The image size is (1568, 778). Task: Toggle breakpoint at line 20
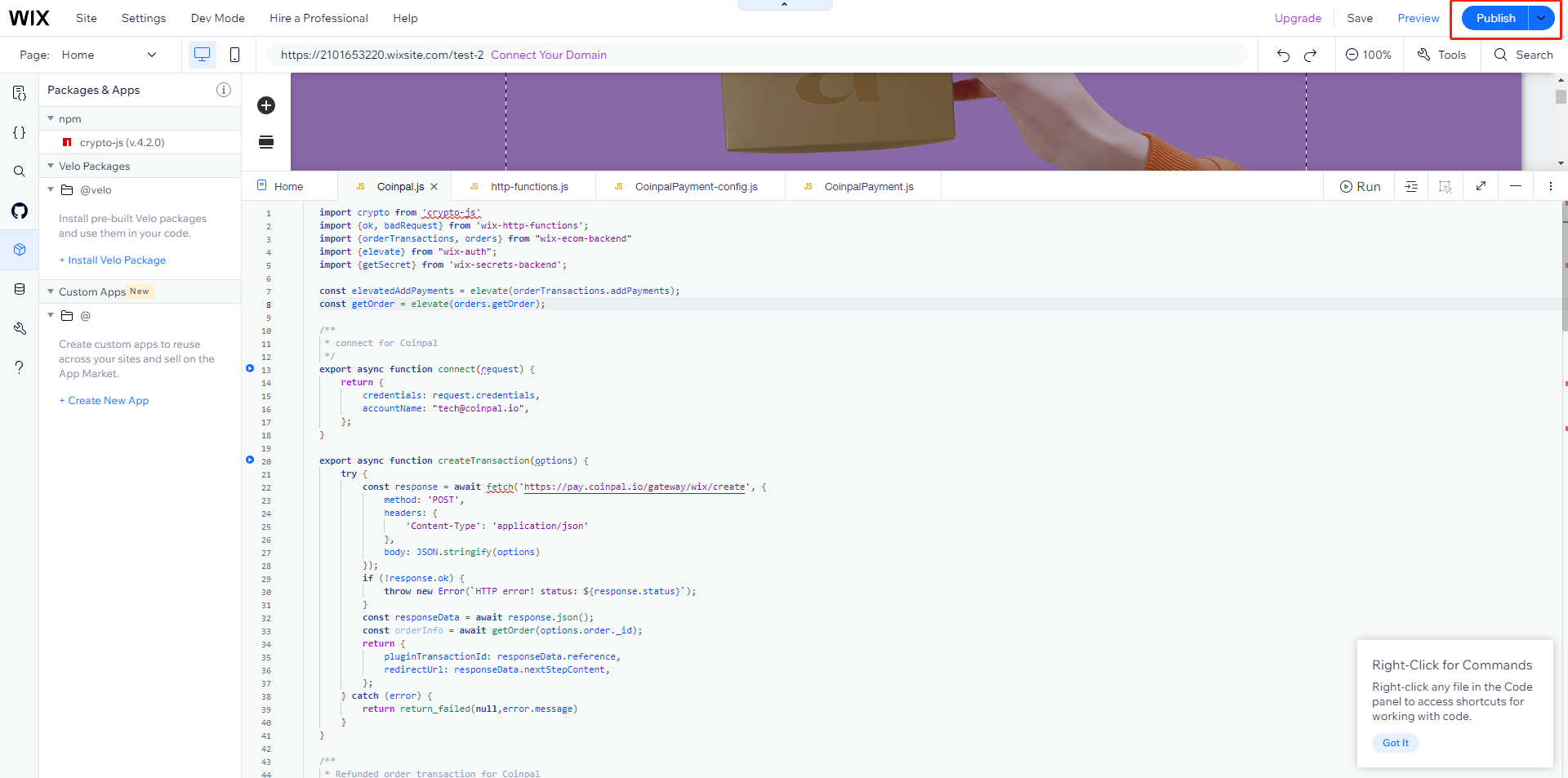click(x=250, y=460)
